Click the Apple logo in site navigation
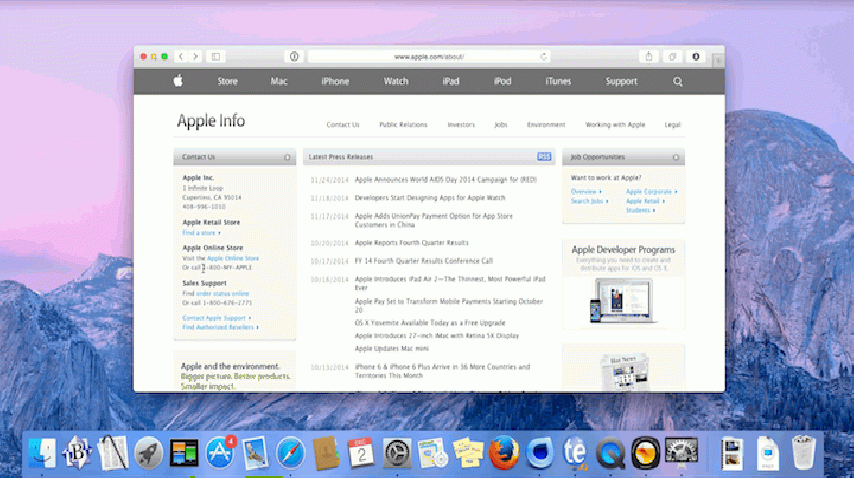Image resolution: width=854 pixels, height=478 pixels. tap(178, 81)
